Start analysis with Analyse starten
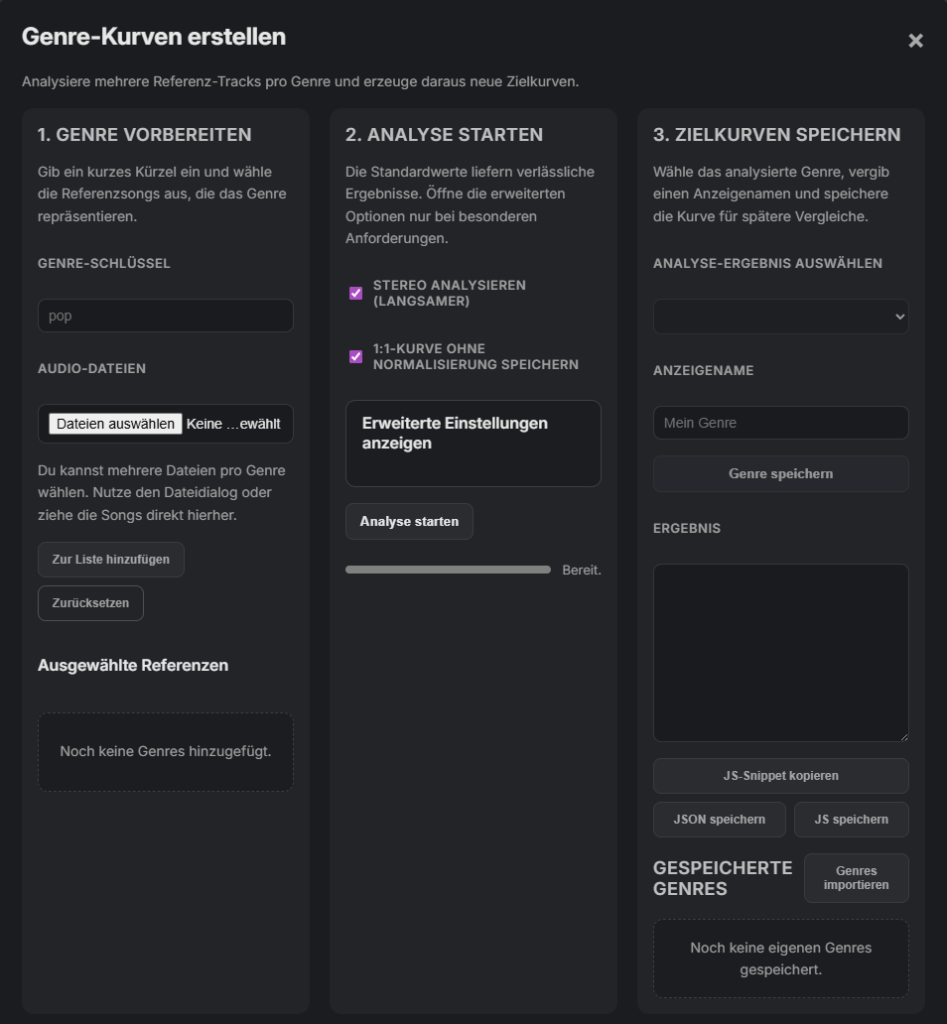947x1024 pixels. [x=409, y=522]
